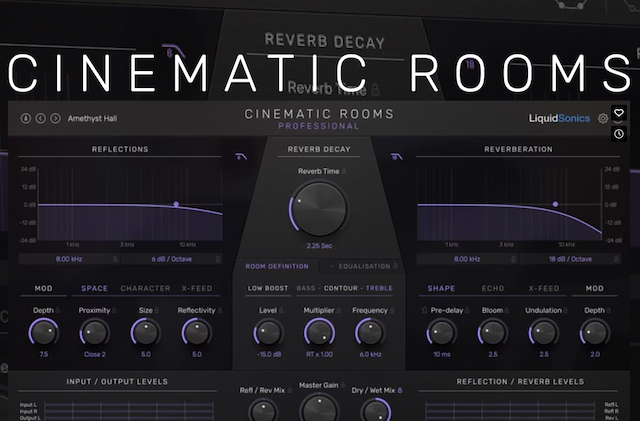The width and height of the screenshot is (640, 421).
Task: Click the Master Gain knob
Action: tap(319, 408)
